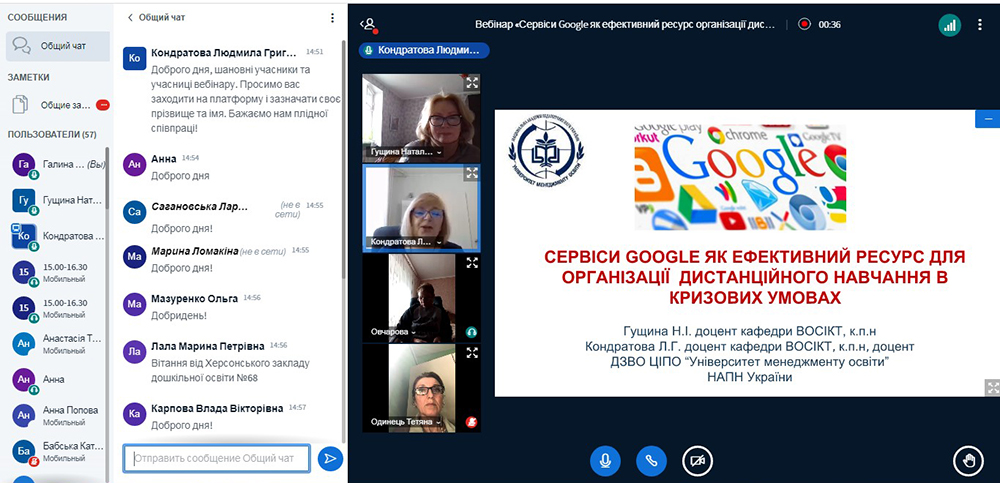Click the Google logo image on slide
Screen dimensions: 1000x483
click(x=740, y=177)
